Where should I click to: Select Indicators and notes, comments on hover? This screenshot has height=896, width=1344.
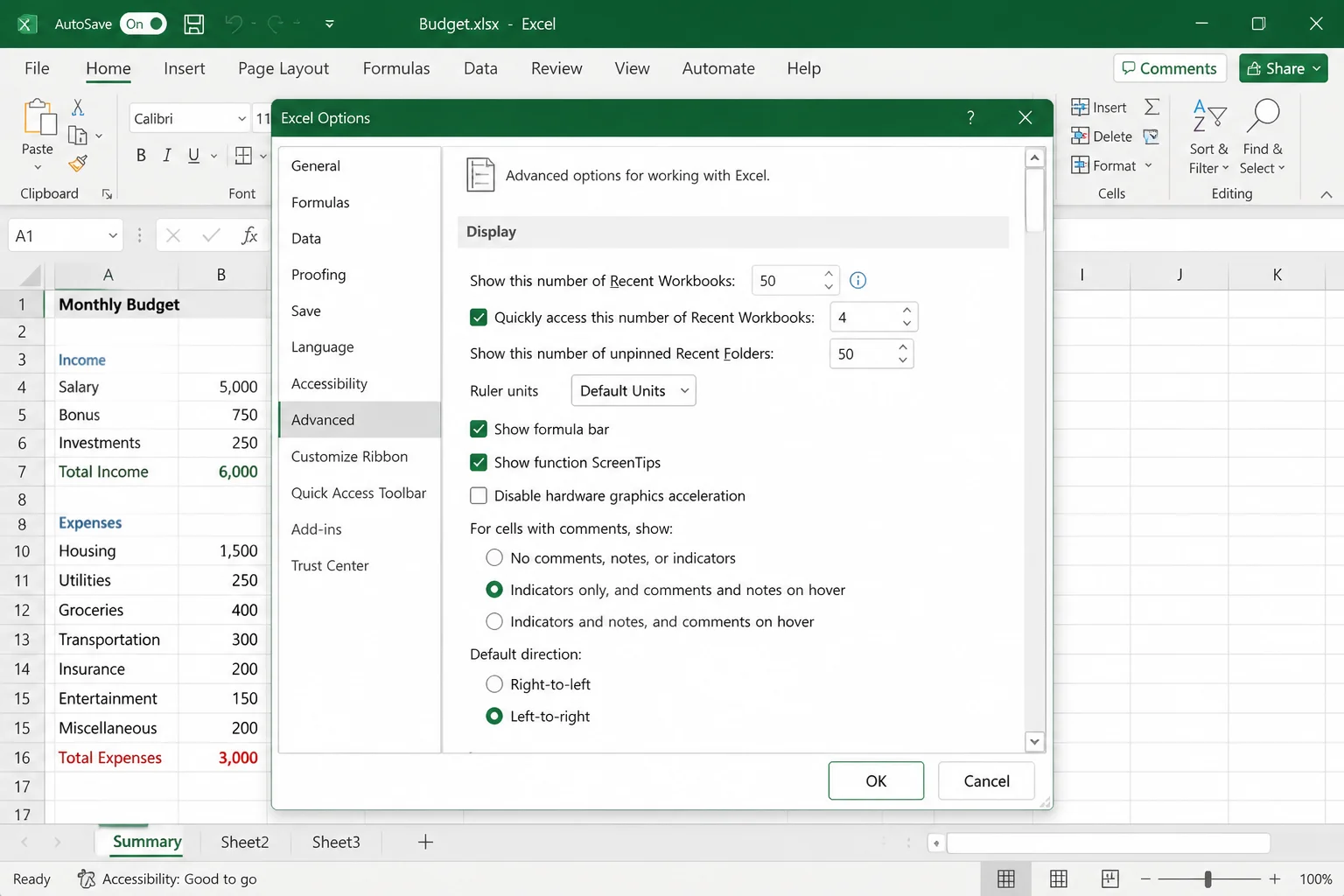[494, 621]
